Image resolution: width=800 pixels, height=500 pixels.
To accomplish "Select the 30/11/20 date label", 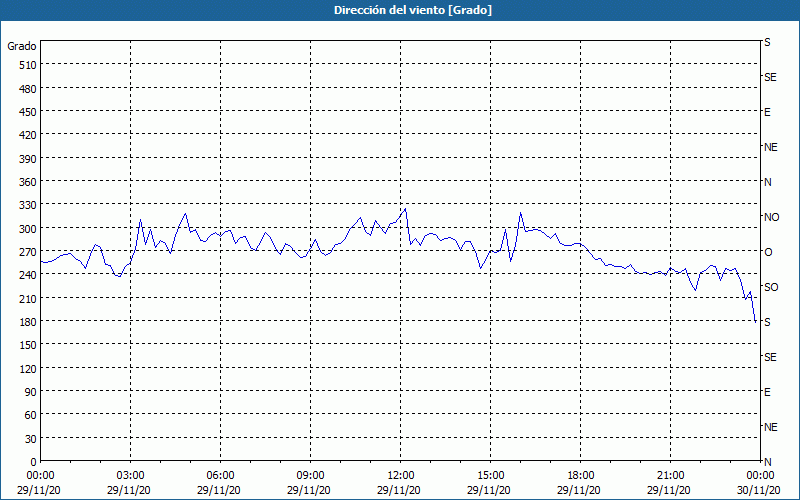I will (x=759, y=490).
